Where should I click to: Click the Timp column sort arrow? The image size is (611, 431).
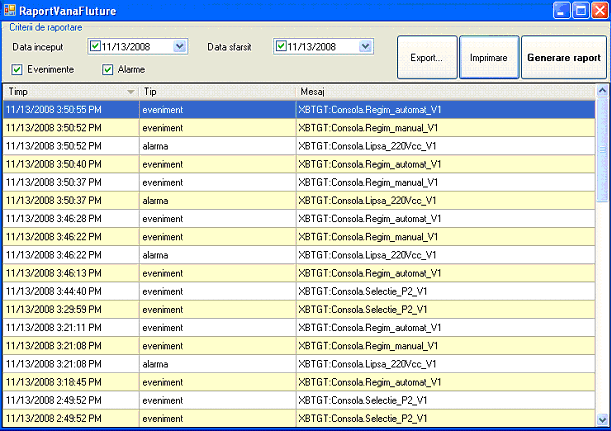coord(131,92)
